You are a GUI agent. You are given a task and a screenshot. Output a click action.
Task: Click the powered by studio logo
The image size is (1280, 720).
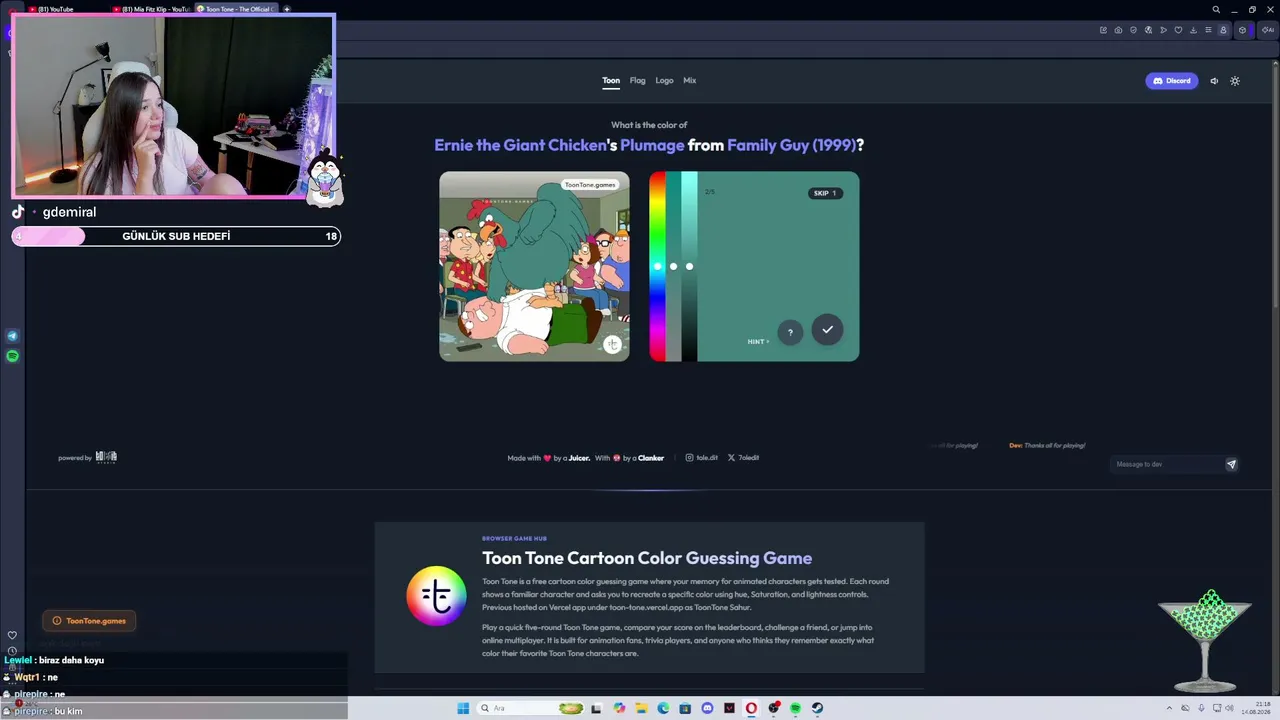coord(106,458)
